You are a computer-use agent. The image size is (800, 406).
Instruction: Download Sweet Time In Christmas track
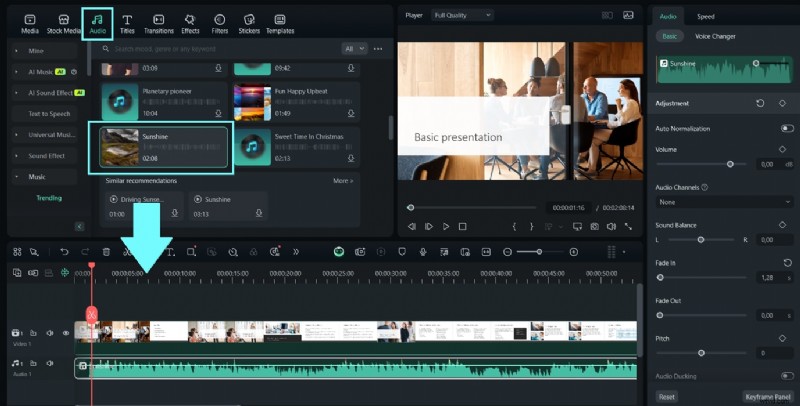(351, 159)
